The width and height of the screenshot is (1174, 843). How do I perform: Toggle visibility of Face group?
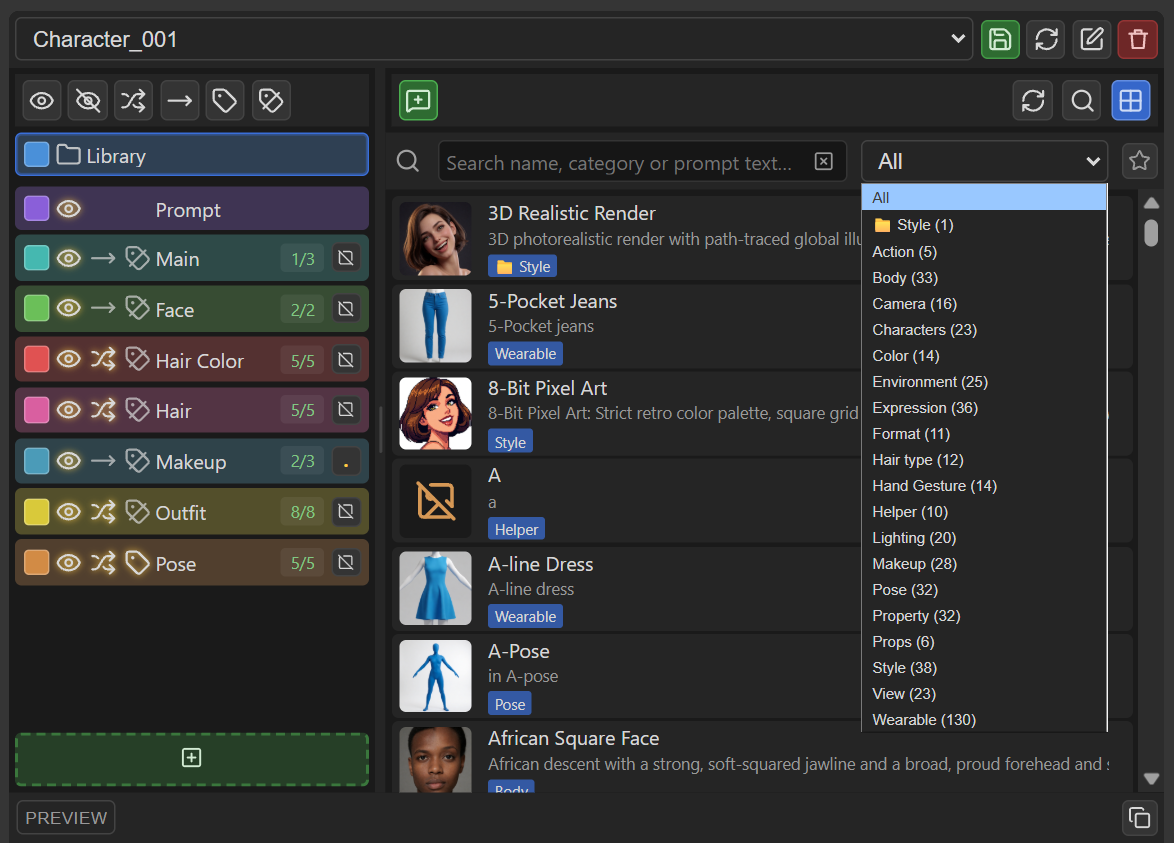tap(69, 308)
